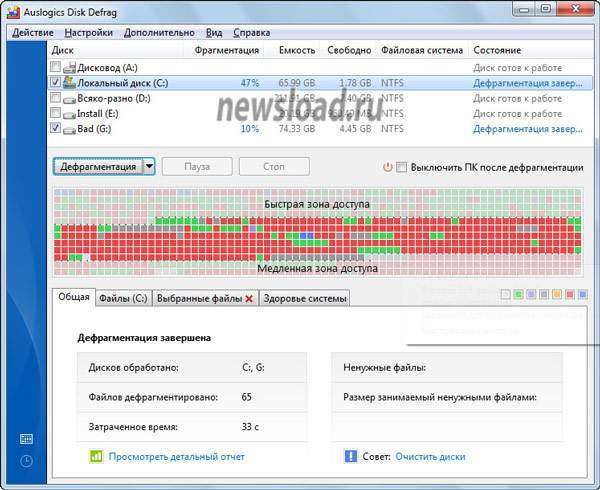Click the Пауза button
This screenshot has height=490, width=600.
click(x=197, y=166)
